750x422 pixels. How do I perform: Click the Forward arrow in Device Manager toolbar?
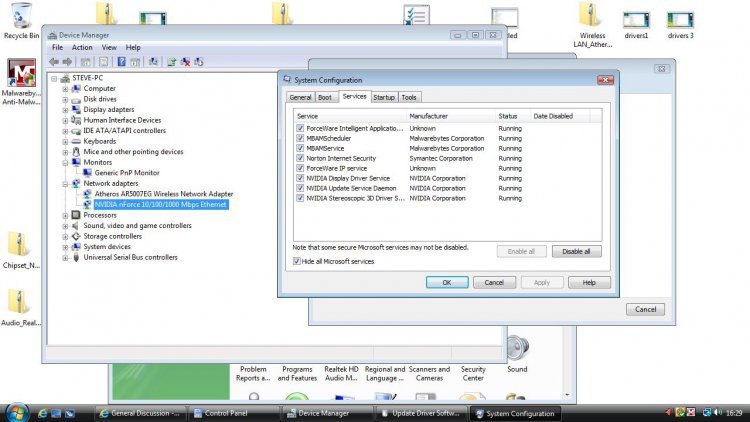[x=67, y=62]
